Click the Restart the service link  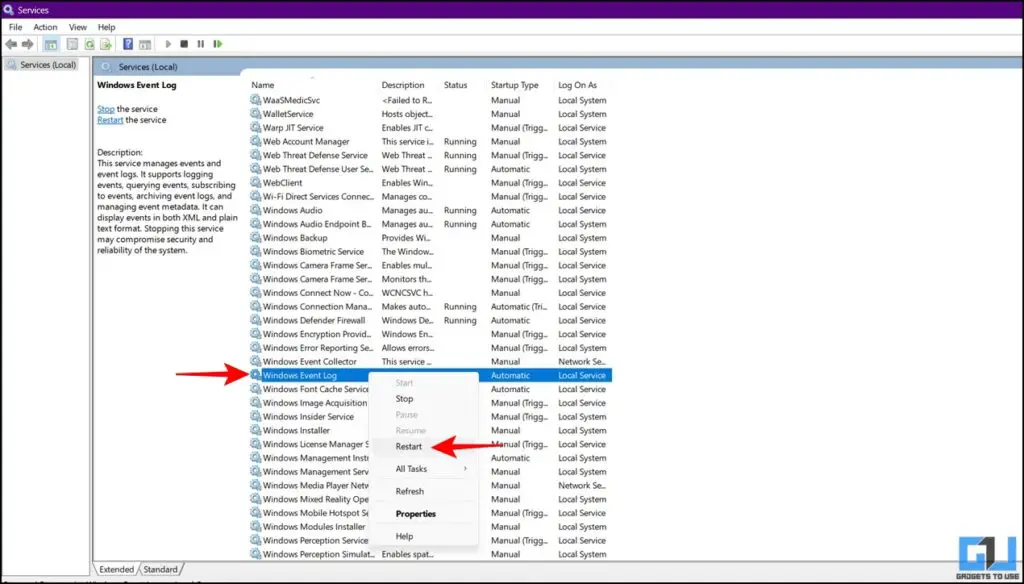pos(110,119)
